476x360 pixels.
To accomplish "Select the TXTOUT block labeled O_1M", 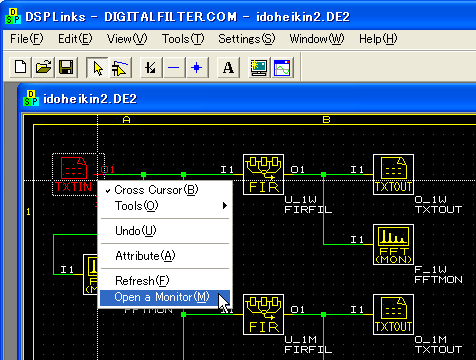I will (393, 314).
